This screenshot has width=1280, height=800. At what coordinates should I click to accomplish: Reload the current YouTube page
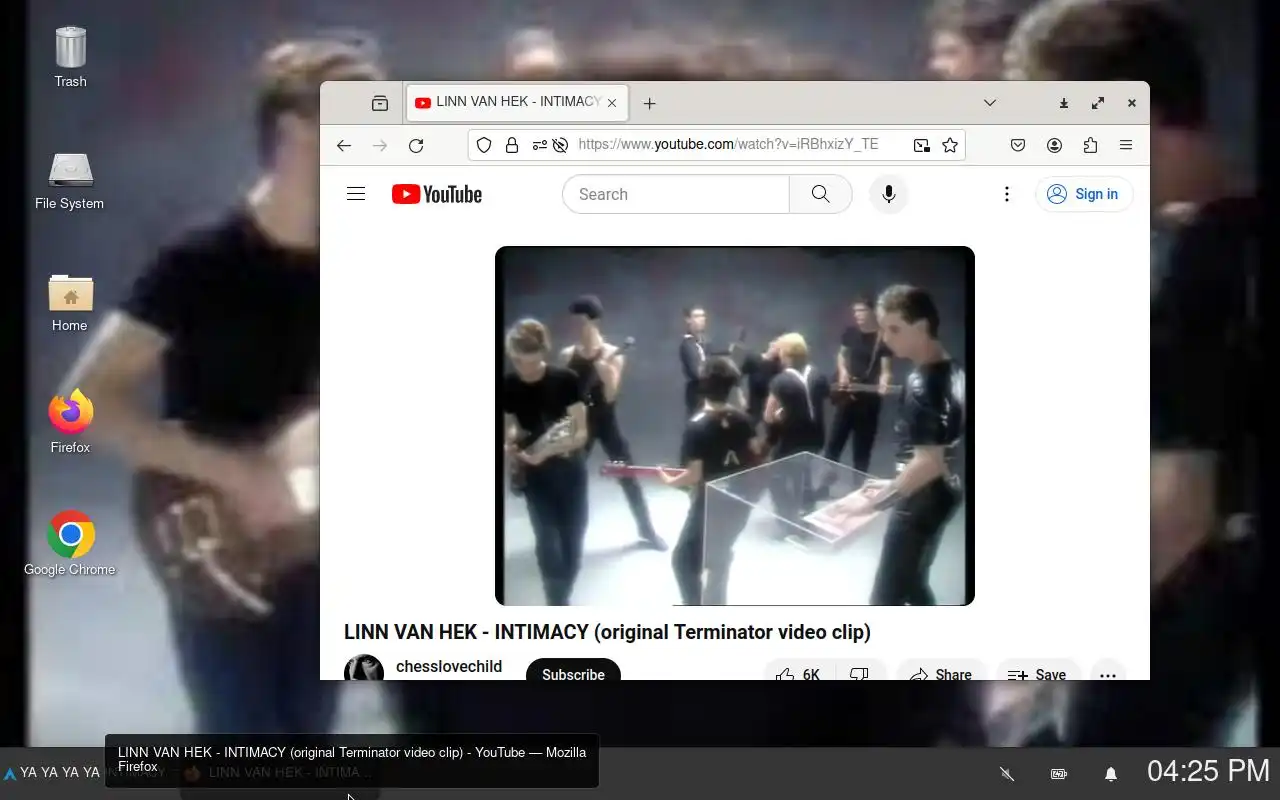(x=416, y=145)
